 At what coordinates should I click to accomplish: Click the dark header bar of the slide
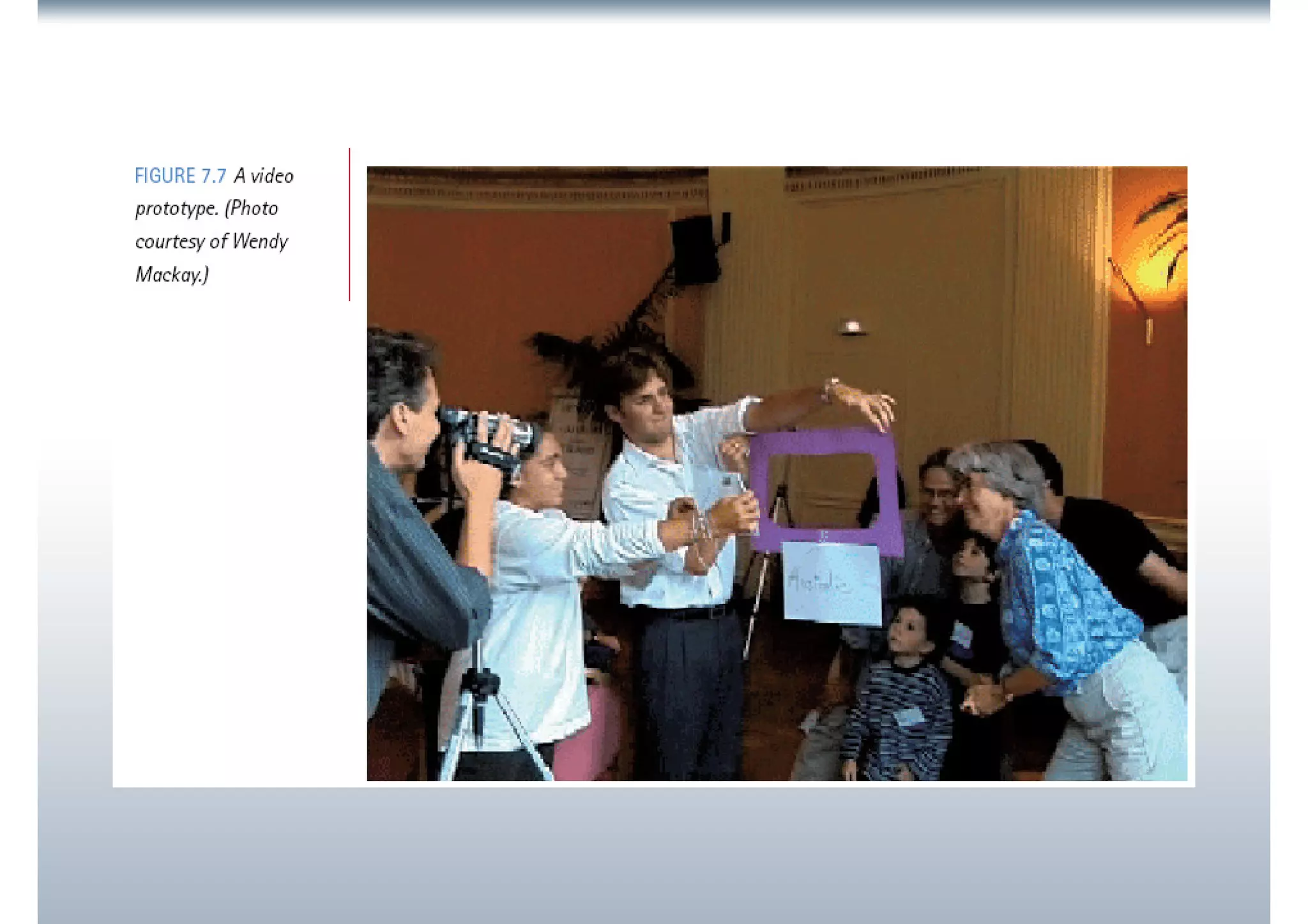point(653,9)
